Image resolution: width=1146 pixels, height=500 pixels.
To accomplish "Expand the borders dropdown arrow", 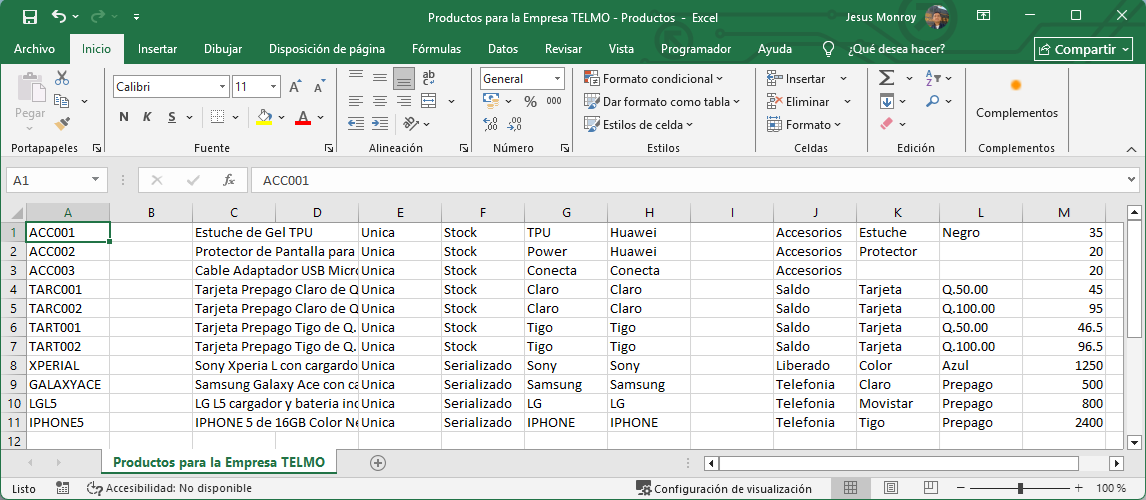I will coord(235,117).
